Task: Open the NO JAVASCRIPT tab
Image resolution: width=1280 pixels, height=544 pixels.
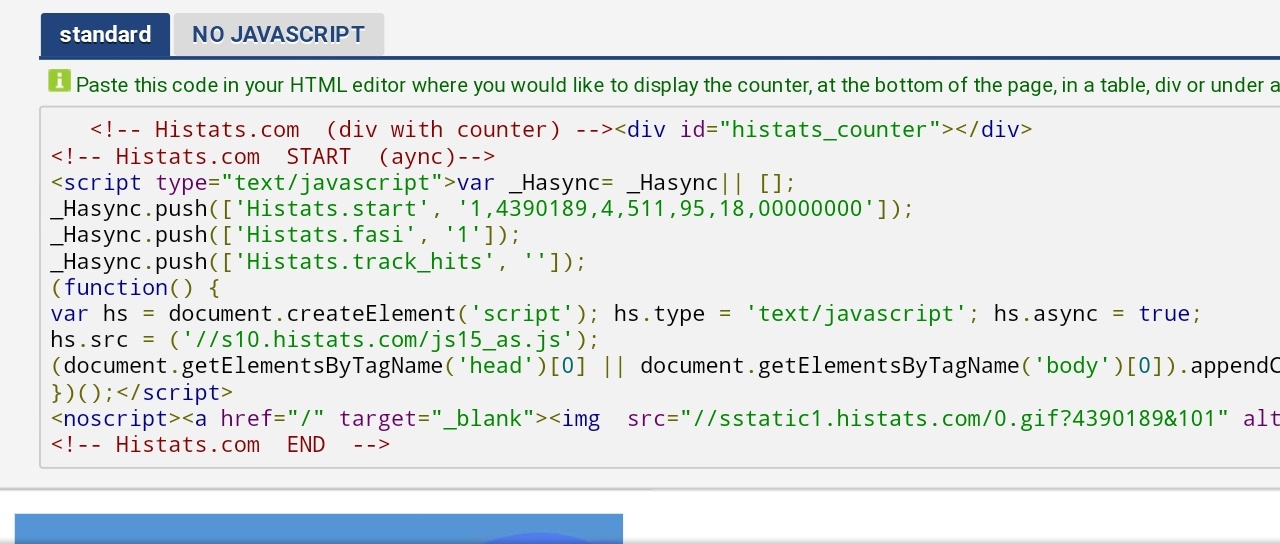Action: pyautogui.click(x=278, y=34)
